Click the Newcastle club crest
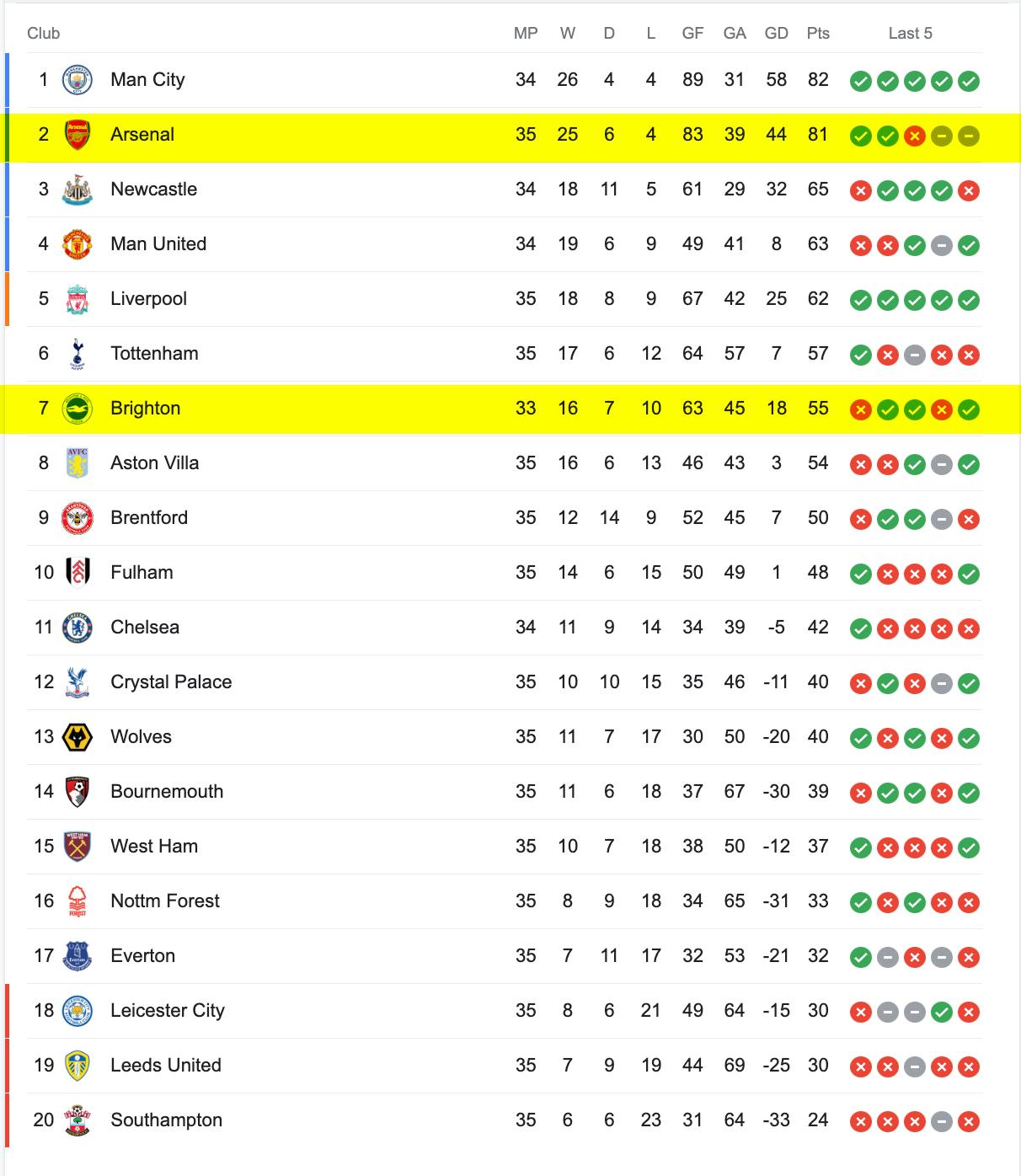 [78, 190]
